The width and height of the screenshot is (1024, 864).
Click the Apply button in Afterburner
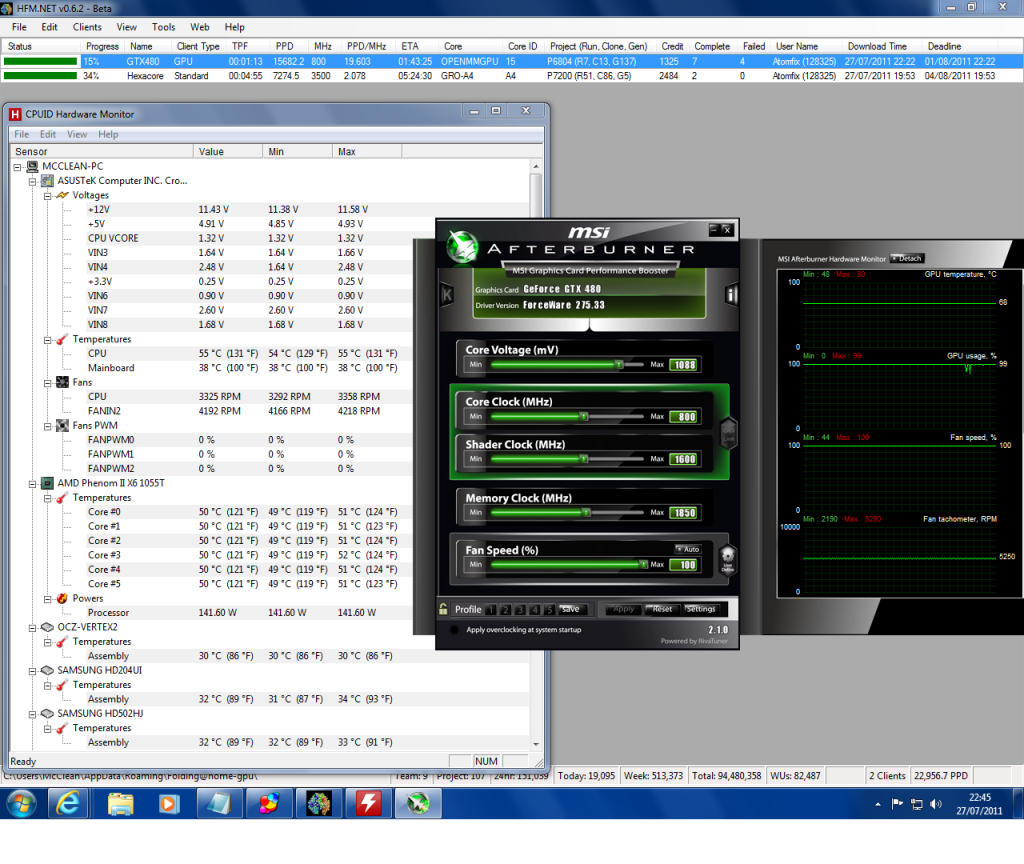coord(624,609)
